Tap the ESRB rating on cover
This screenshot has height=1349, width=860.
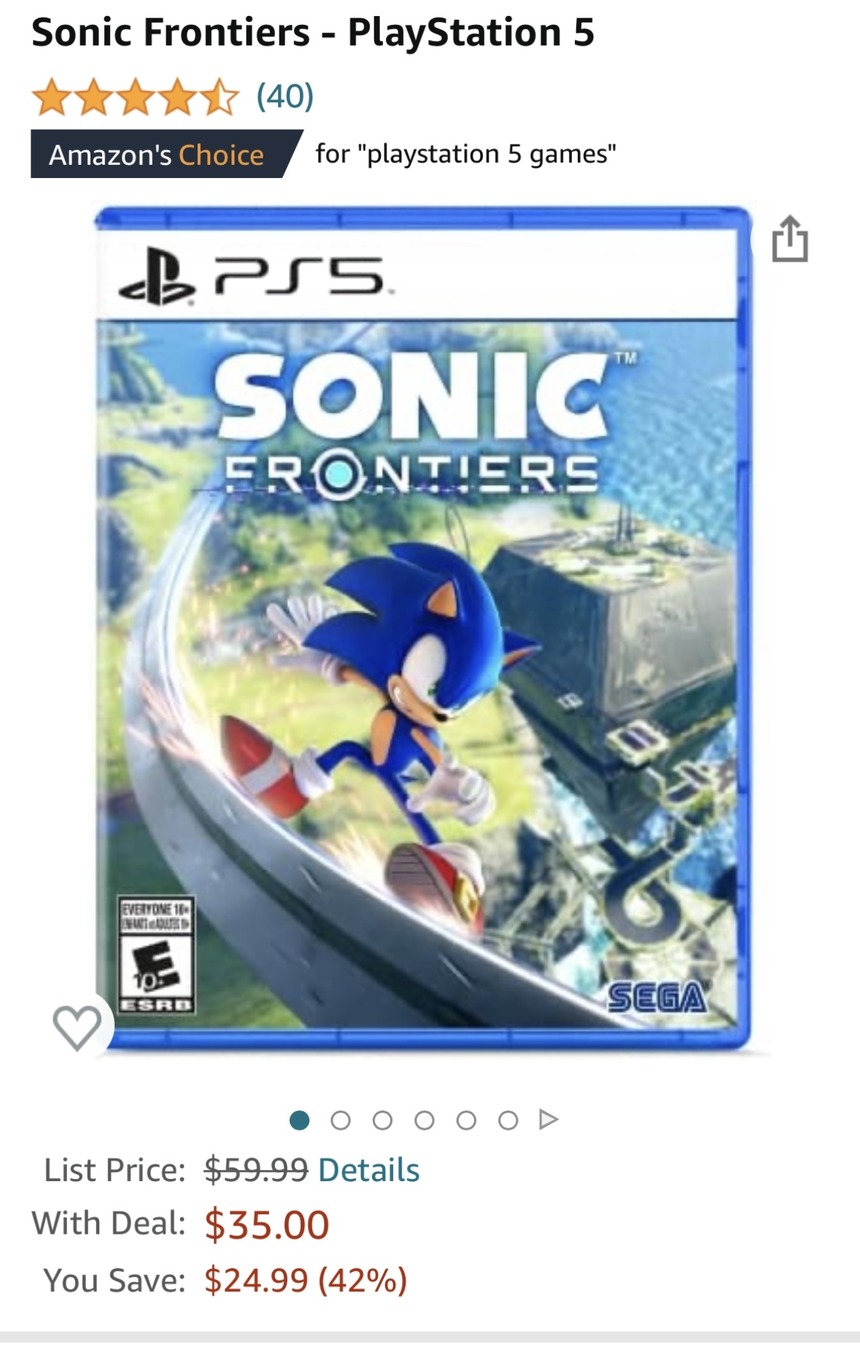tap(155, 955)
